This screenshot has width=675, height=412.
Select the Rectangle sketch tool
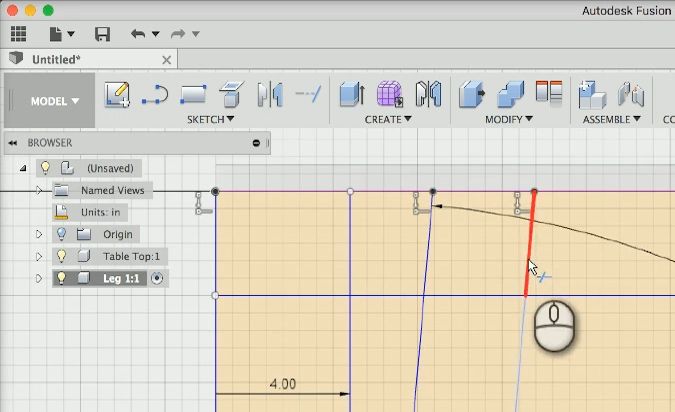(192, 95)
